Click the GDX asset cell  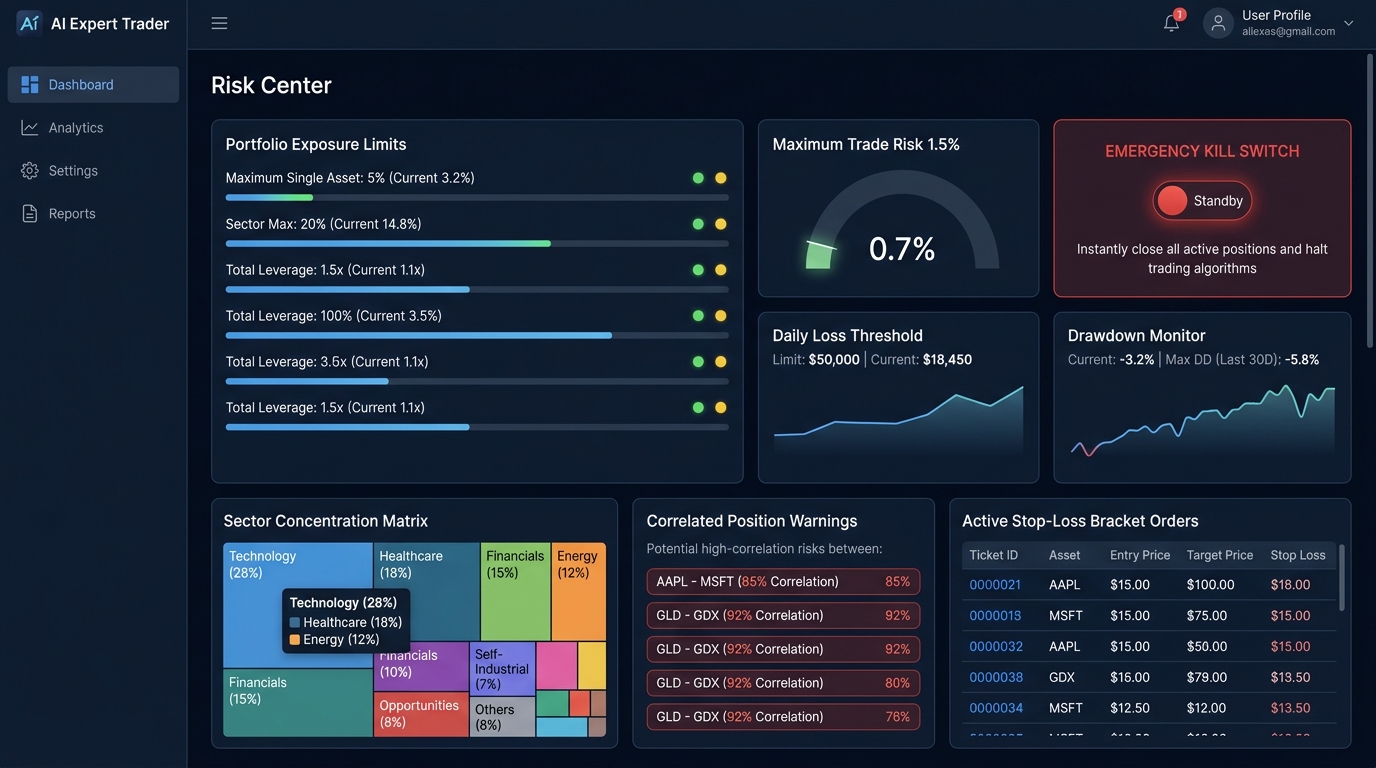(x=1062, y=678)
